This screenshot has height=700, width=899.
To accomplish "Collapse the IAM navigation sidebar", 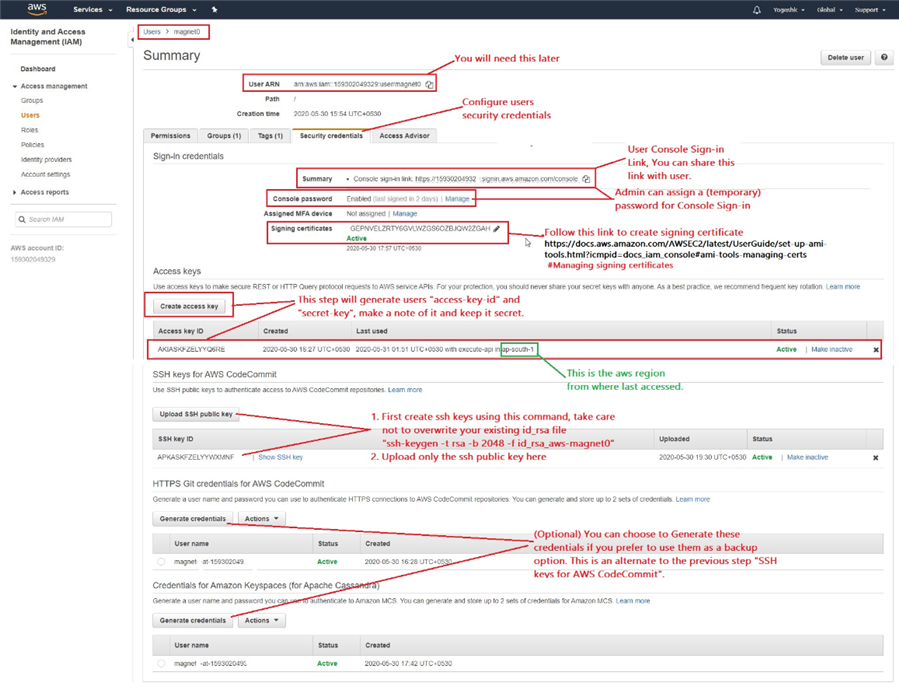I will coord(132,40).
